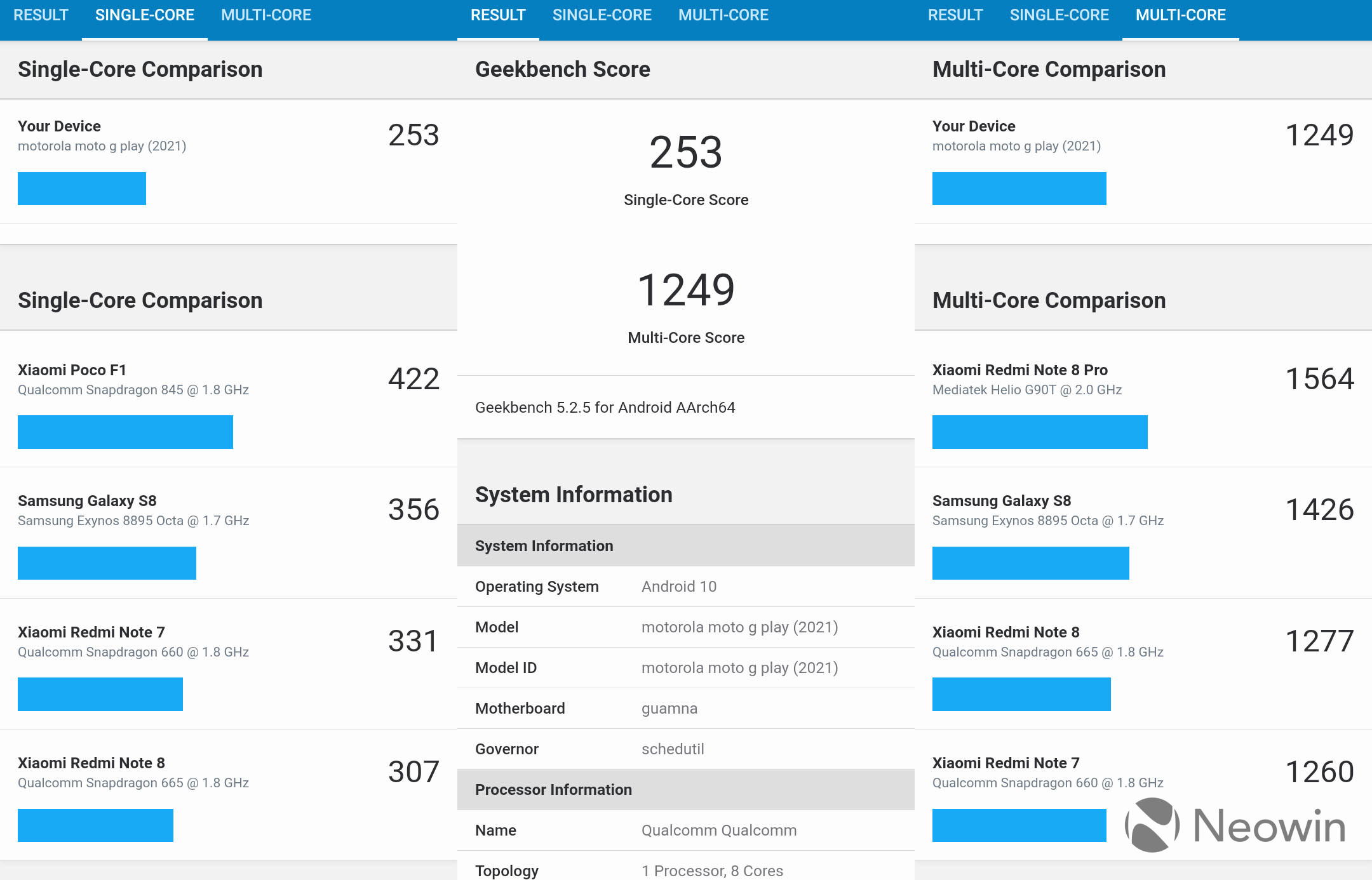Click the 1249 Multi-Core Score number

point(685,290)
